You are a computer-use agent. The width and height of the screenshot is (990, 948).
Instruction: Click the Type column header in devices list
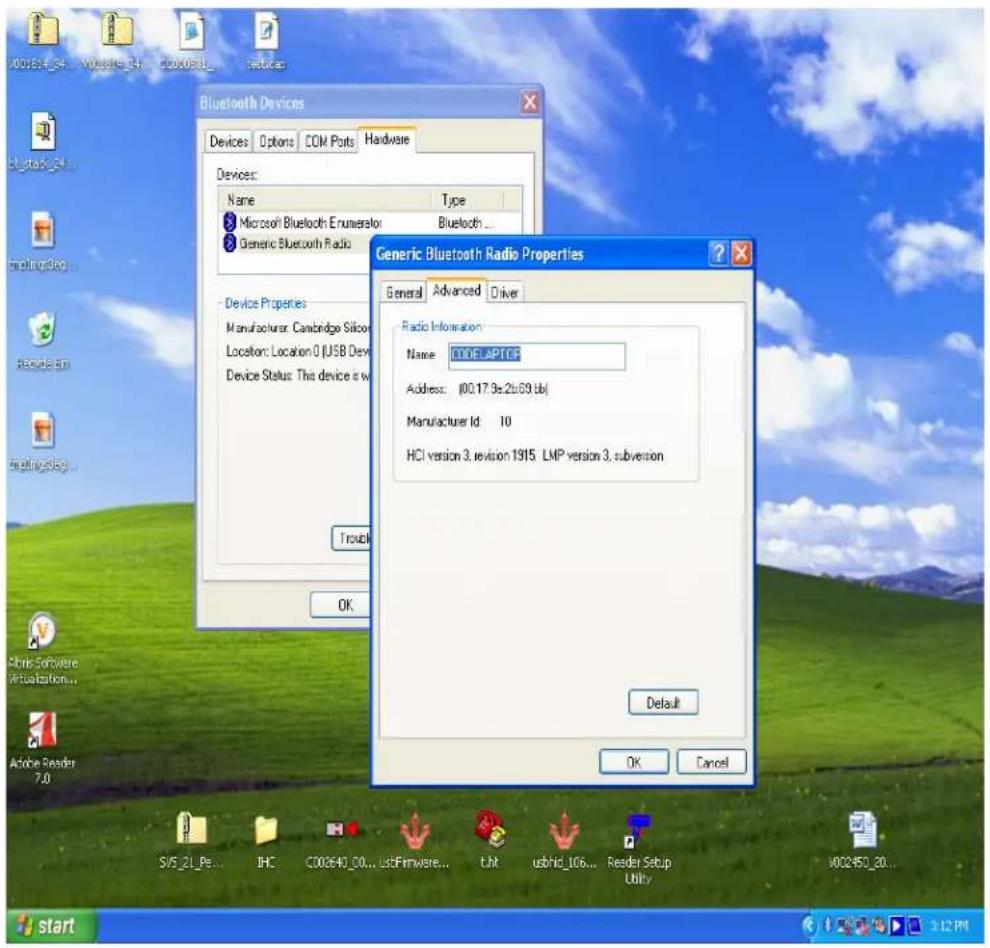click(x=468, y=200)
